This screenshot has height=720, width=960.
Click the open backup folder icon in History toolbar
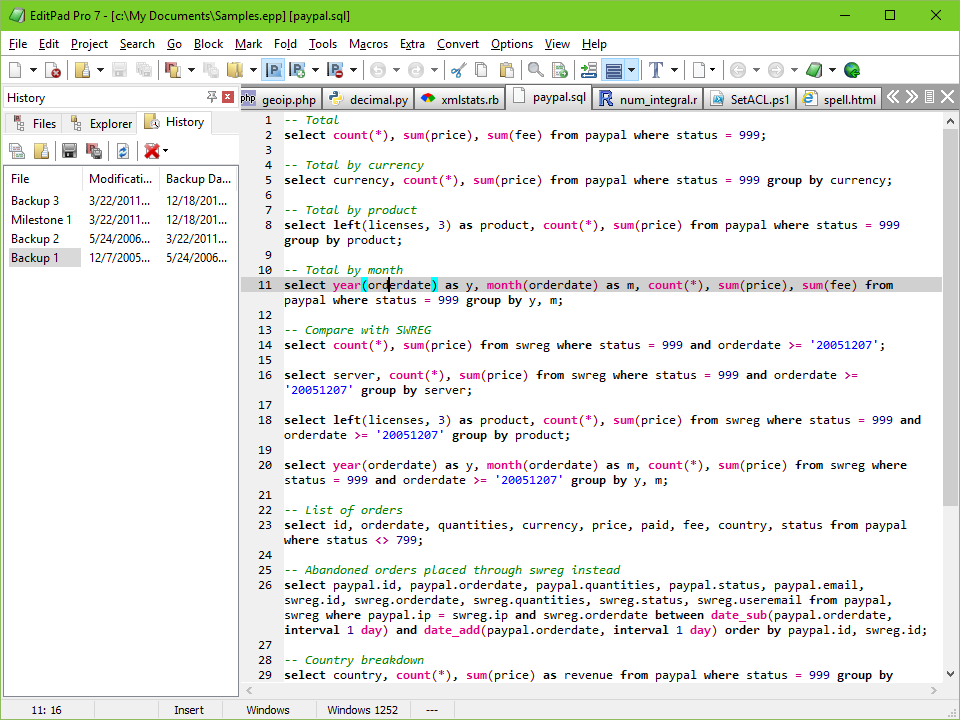click(41, 151)
